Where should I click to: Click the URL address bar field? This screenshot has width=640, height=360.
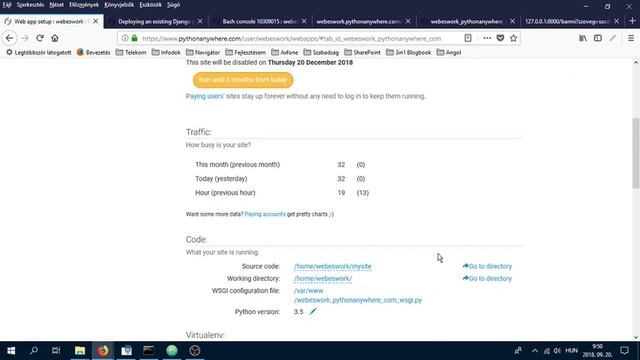coord(291,38)
